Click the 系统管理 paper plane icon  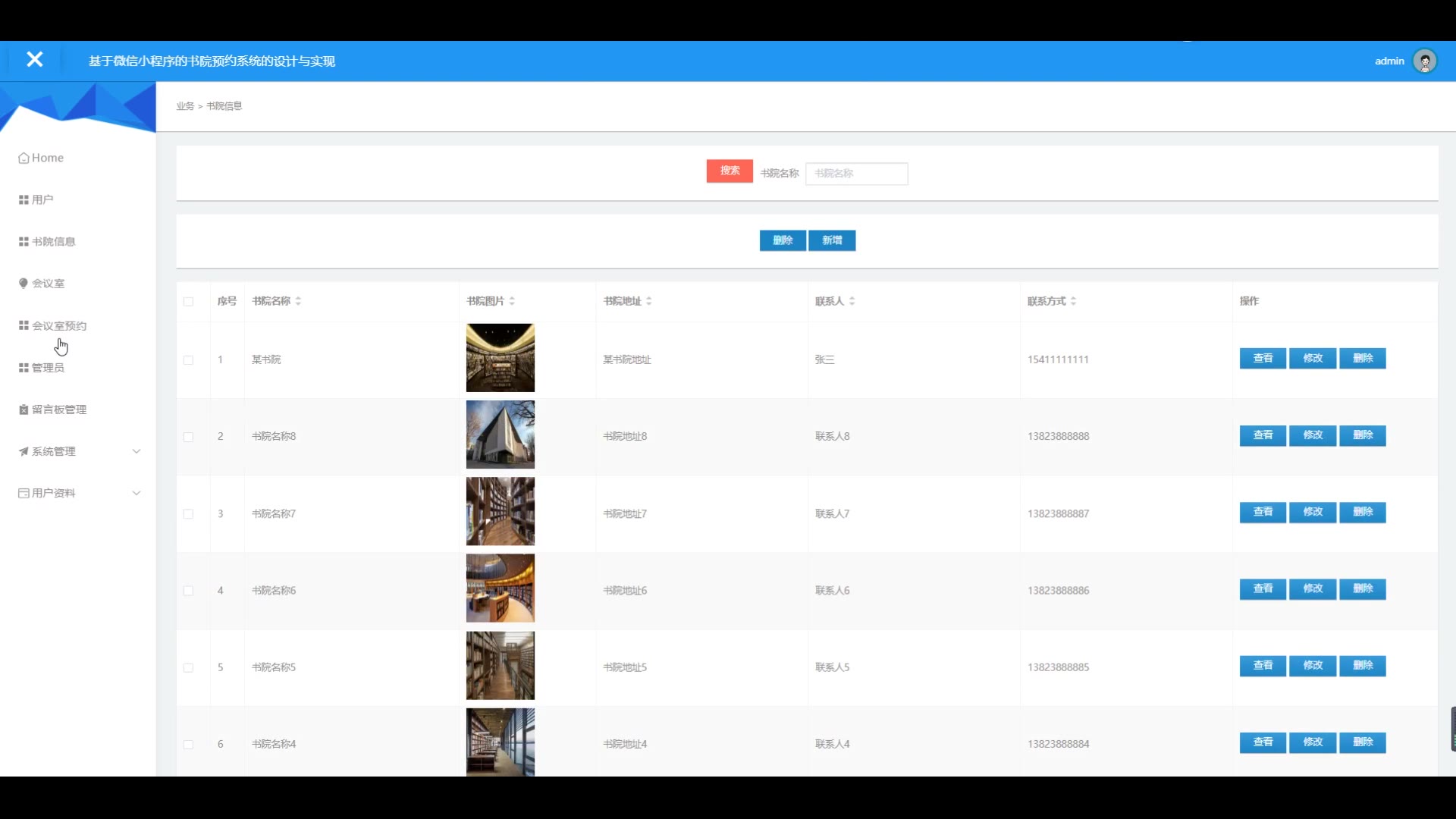click(24, 451)
